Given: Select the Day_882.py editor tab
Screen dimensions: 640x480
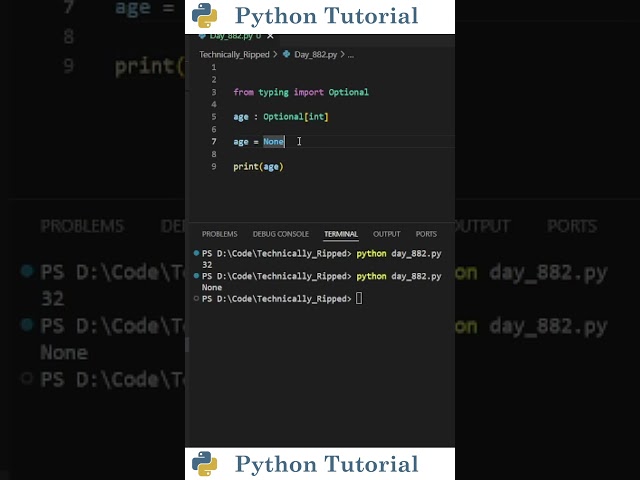Looking at the screenshot, I should [236, 36].
